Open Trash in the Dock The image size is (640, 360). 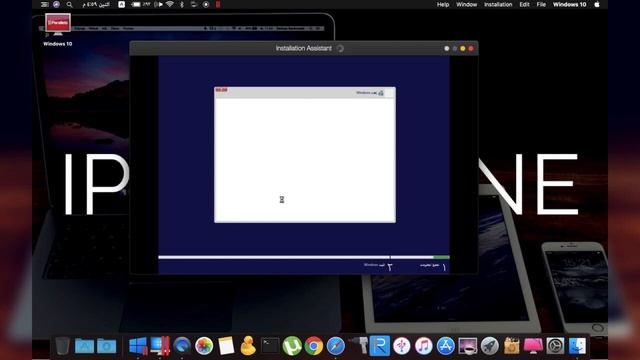point(62,346)
